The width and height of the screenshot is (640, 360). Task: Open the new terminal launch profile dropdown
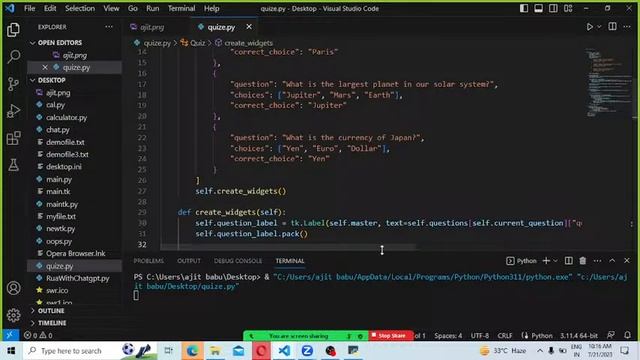(x=556, y=261)
